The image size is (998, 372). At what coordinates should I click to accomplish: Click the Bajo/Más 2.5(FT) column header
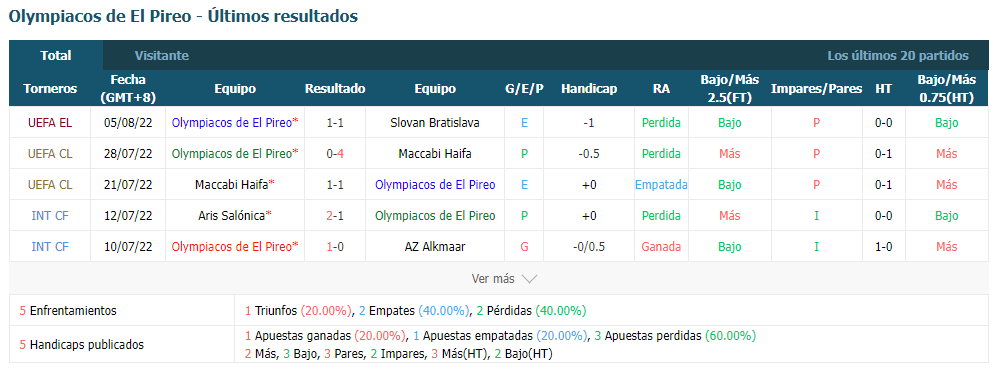pos(729,89)
